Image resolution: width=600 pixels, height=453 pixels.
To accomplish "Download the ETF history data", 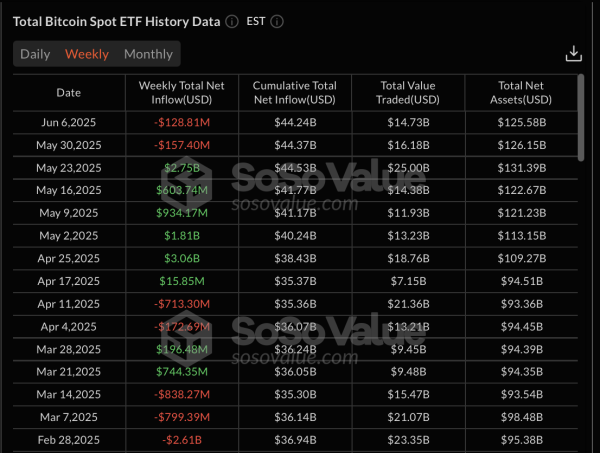I will click(573, 54).
